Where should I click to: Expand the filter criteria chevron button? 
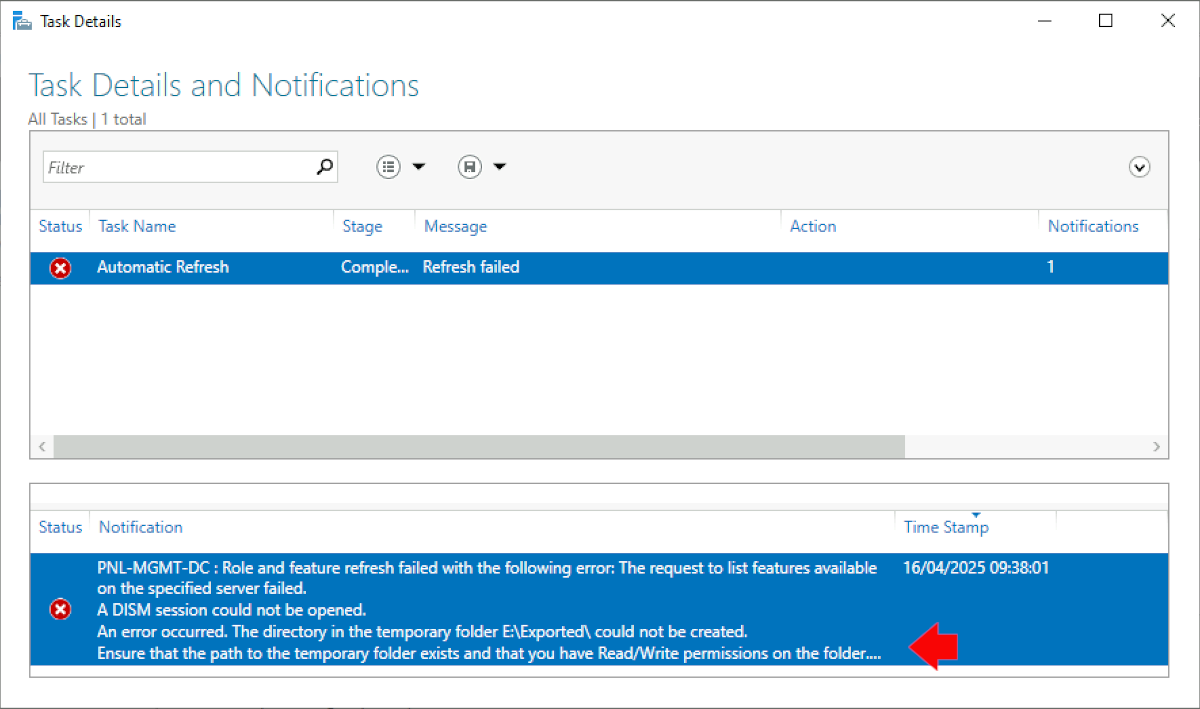click(x=1139, y=167)
